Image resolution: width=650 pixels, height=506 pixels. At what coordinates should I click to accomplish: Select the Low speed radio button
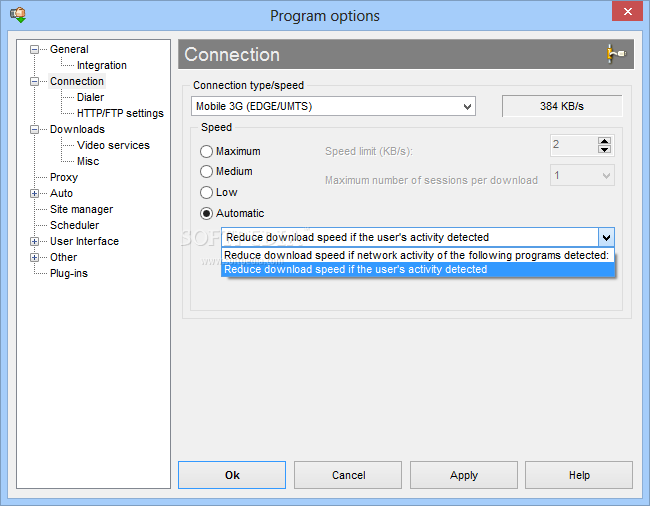tap(206, 192)
